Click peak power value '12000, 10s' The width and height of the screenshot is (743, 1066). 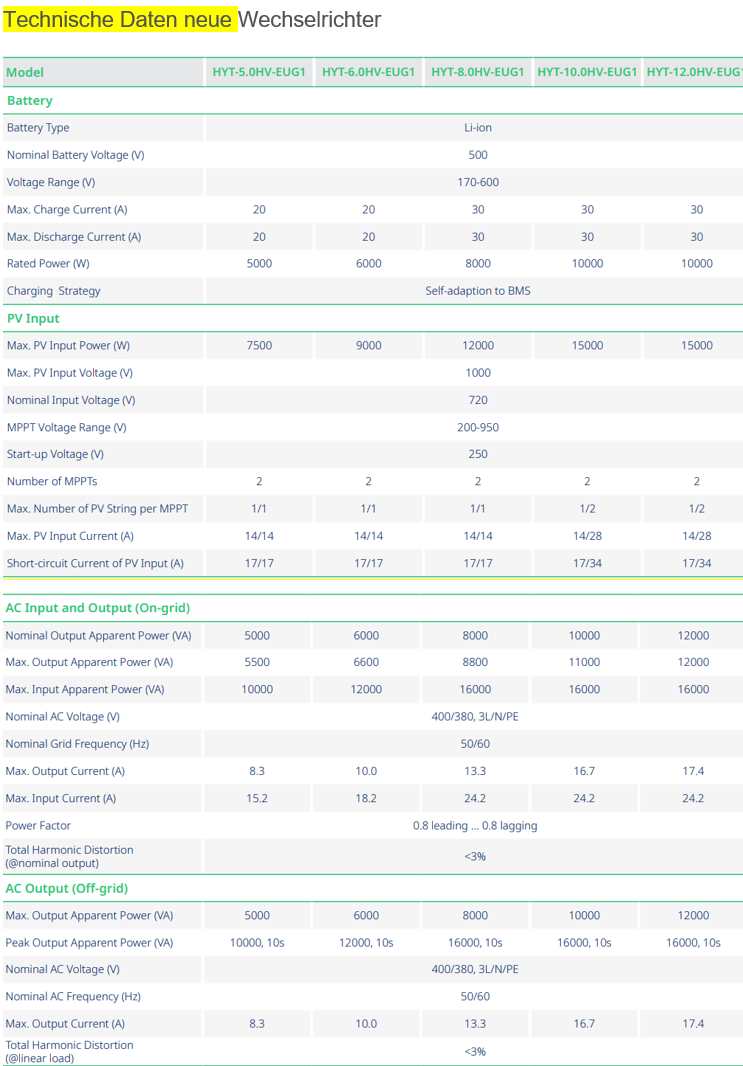pyautogui.click(x=366, y=943)
